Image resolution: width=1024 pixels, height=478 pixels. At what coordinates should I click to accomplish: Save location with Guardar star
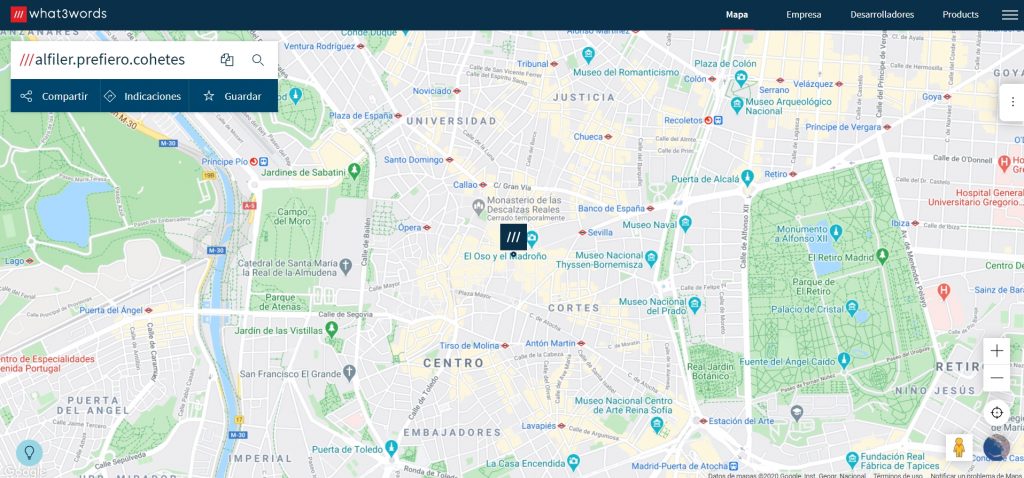click(x=233, y=96)
